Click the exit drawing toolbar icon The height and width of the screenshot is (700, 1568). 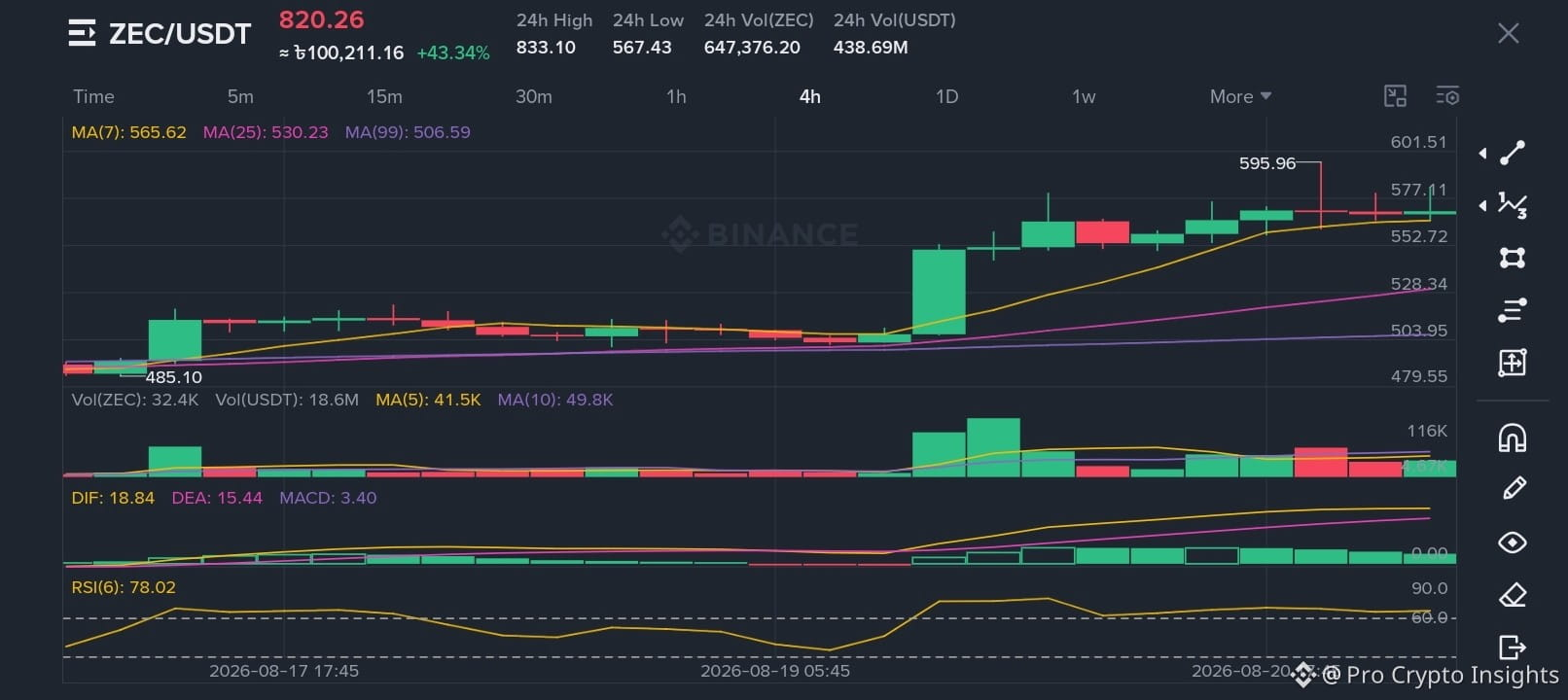click(x=1513, y=647)
